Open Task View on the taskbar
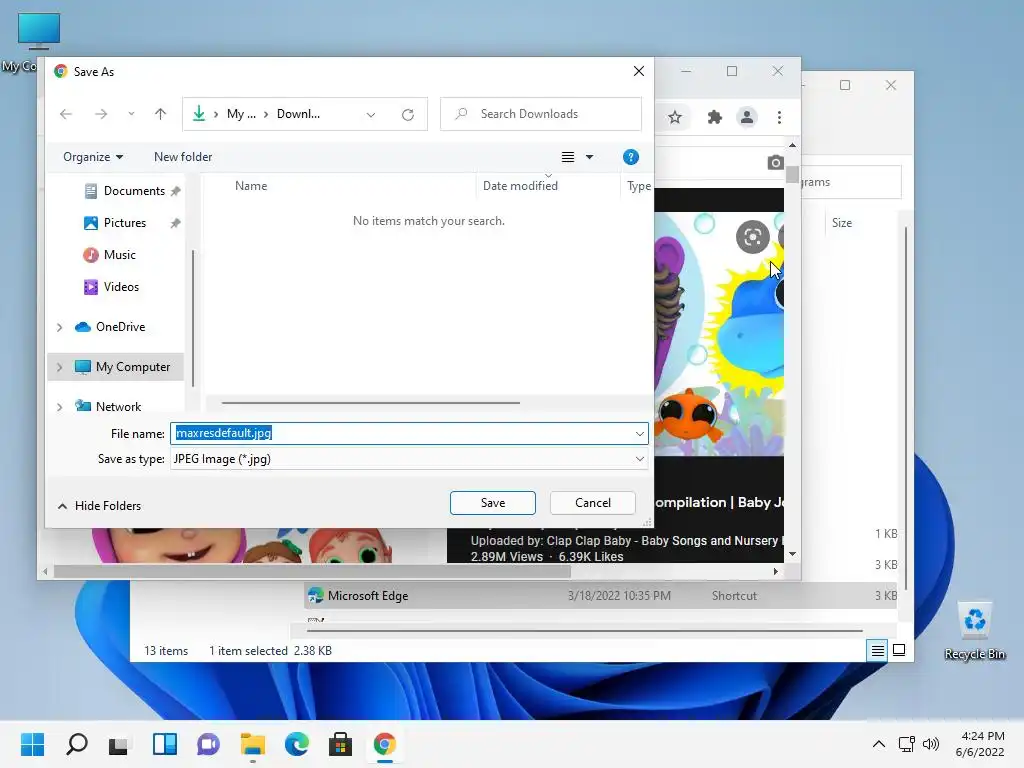 (120, 744)
